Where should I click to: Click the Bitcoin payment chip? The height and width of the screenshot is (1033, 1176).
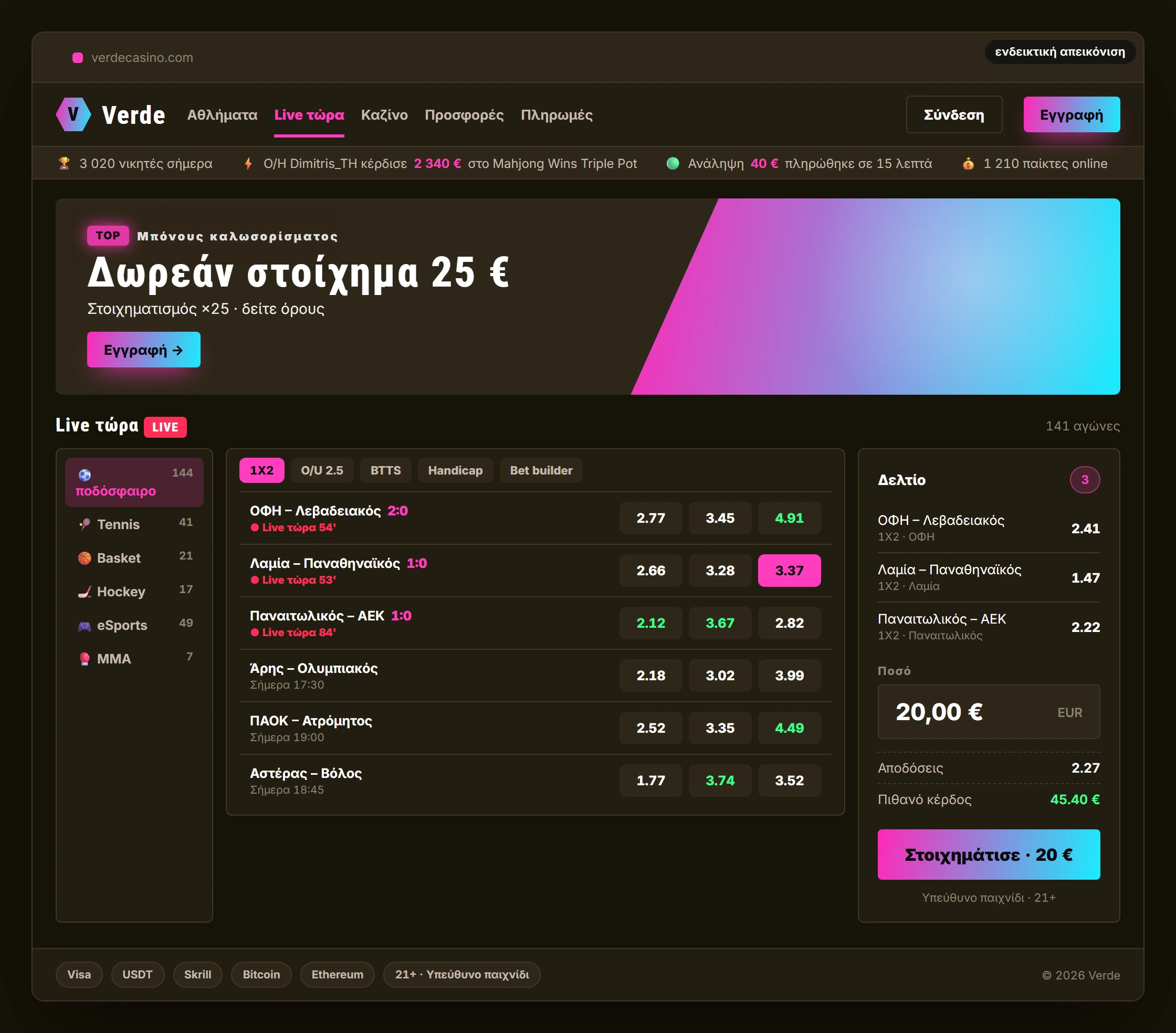click(261, 974)
